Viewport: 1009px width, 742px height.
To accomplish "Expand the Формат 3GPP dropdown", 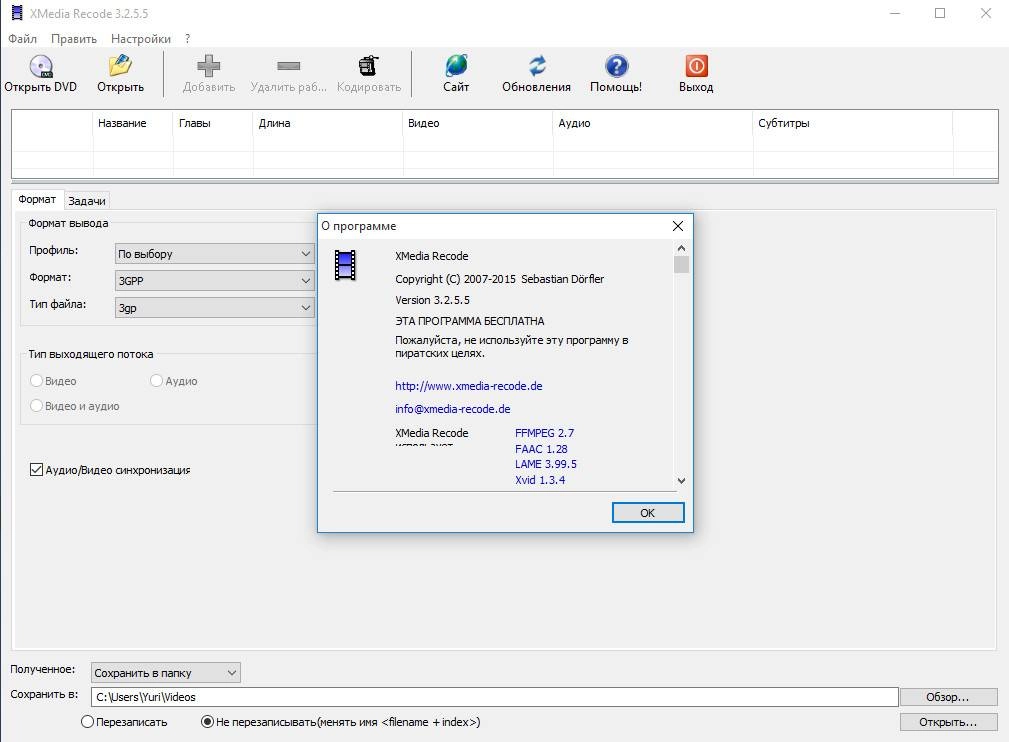I will click(x=214, y=281).
